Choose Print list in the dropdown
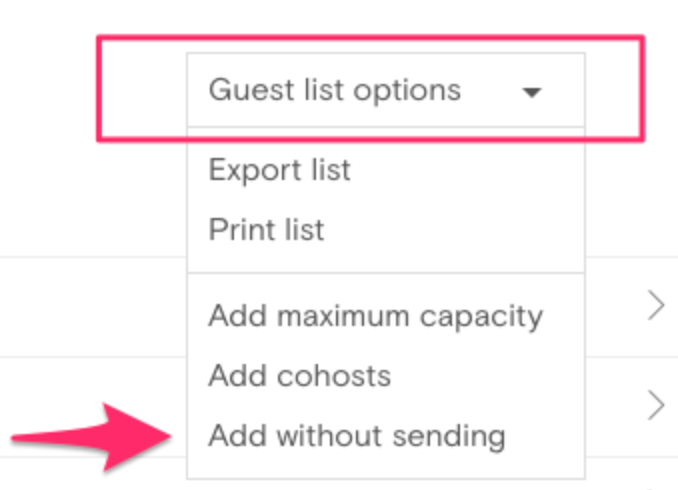 (267, 230)
